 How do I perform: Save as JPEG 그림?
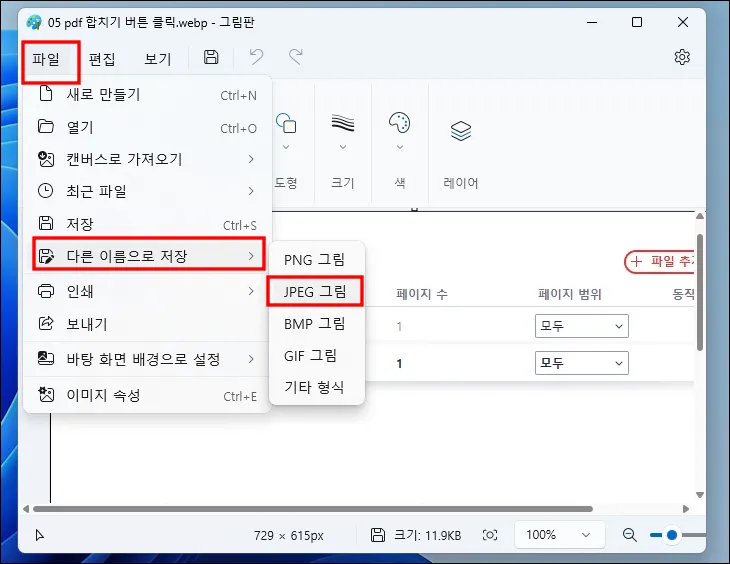(316, 292)
